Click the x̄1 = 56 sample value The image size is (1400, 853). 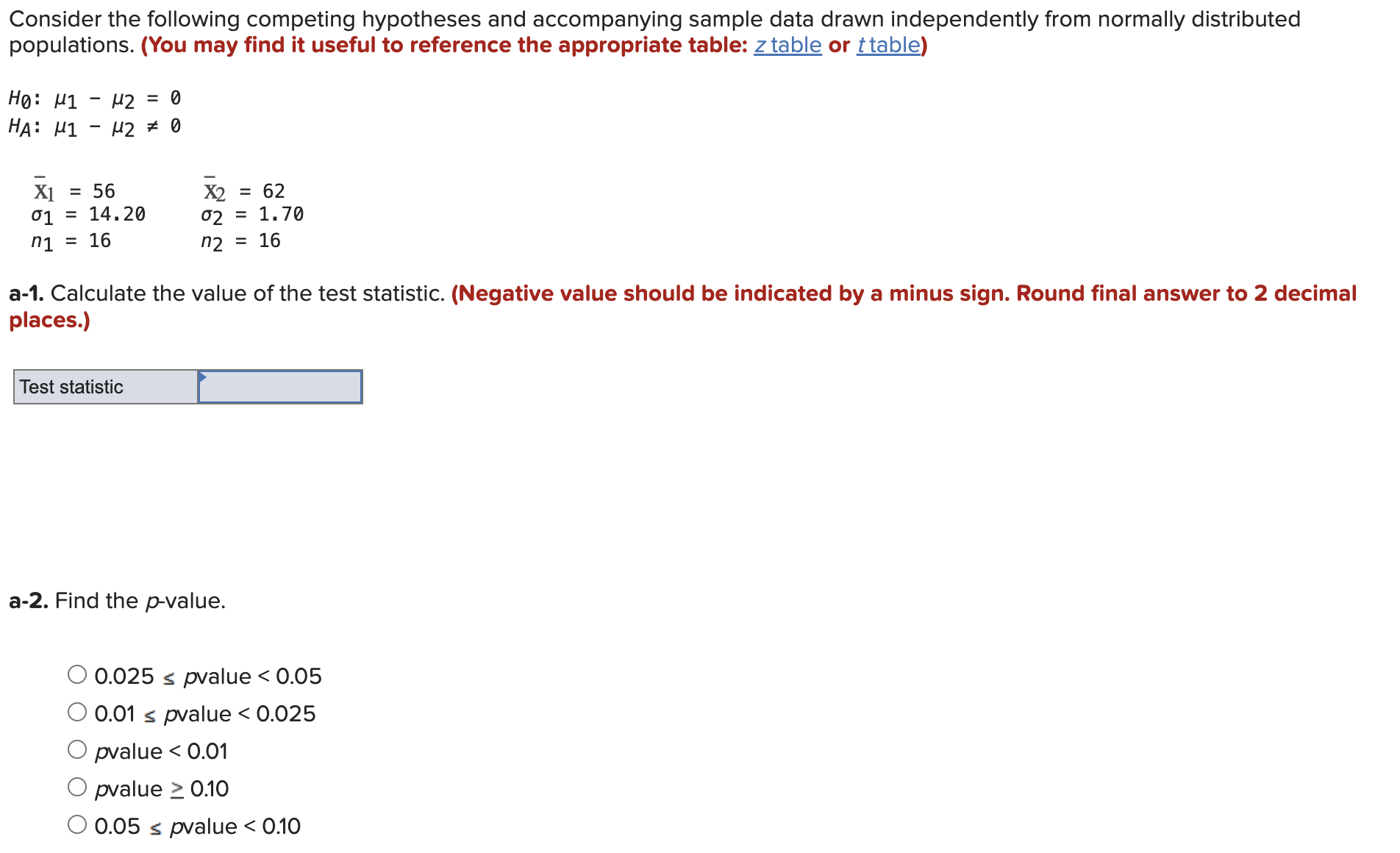point(74,190)
